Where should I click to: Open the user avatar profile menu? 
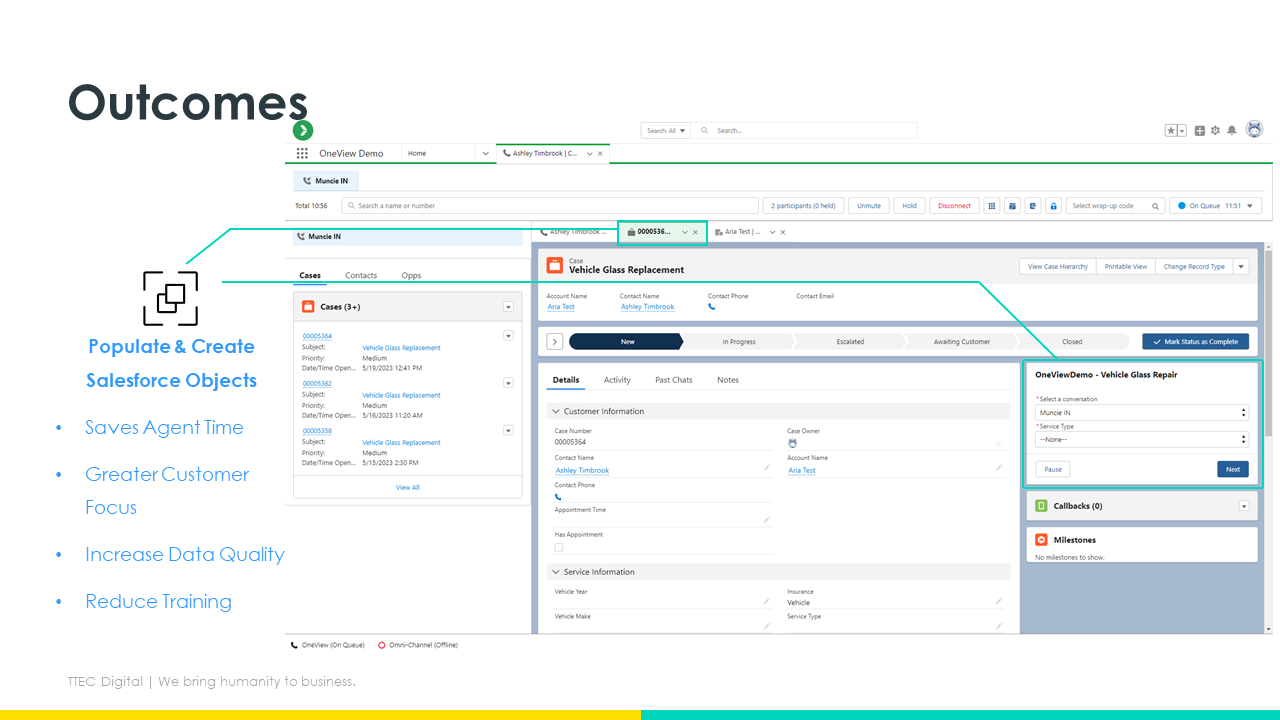(x=1254, y=130)
